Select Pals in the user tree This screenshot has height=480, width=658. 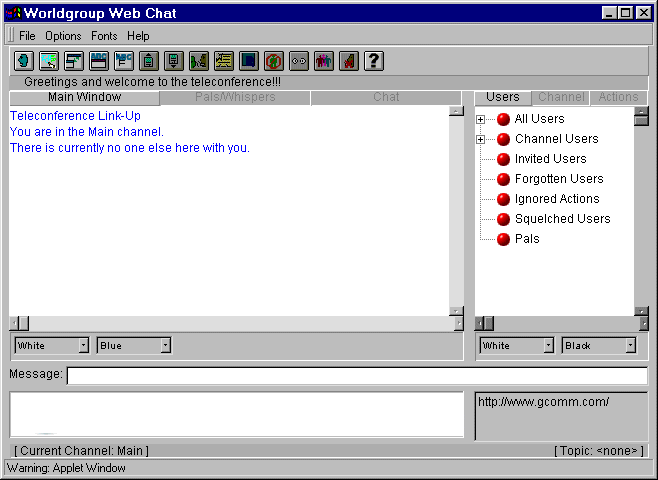pyautogui.click(x=526, y=239)
